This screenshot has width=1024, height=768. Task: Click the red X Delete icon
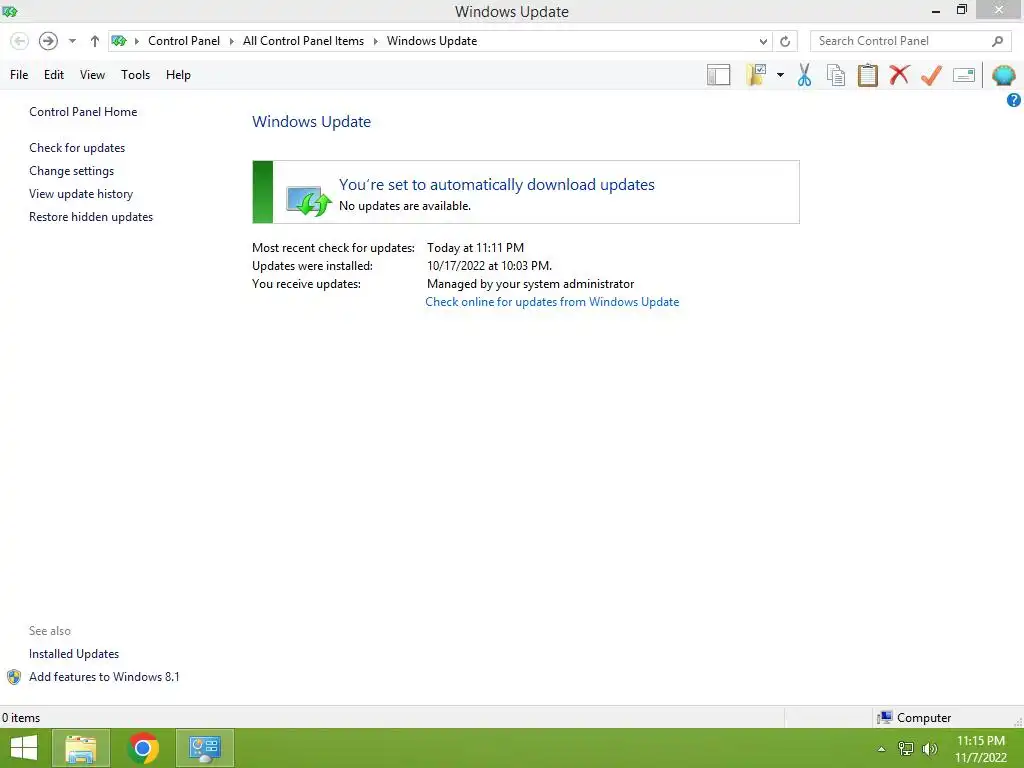[x=899, y=74]
